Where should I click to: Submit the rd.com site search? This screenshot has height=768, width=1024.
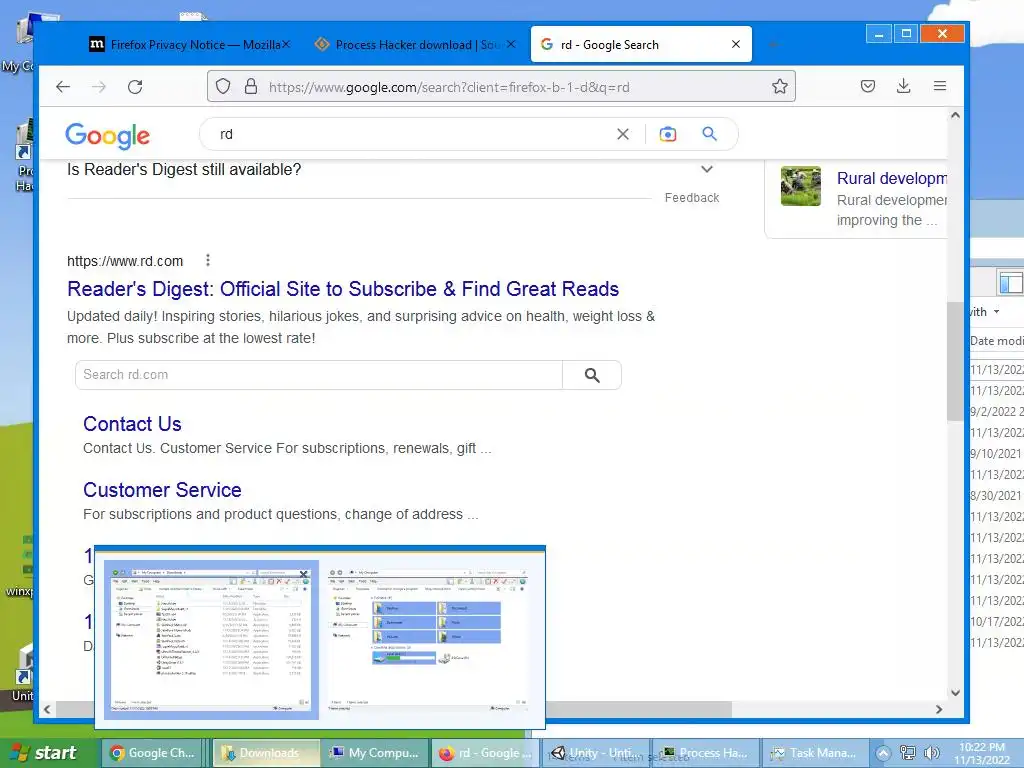[x=592, y=375]
